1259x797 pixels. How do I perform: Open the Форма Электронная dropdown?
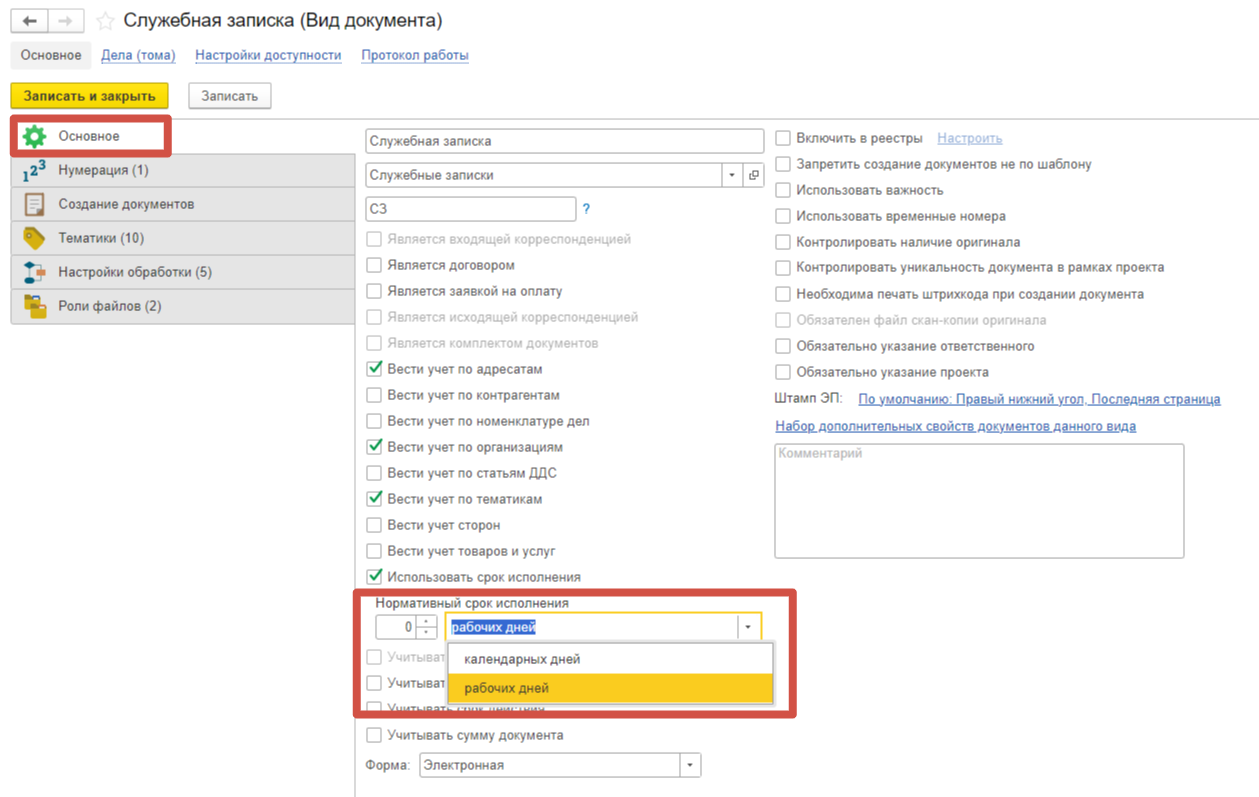click(x=690, y=765)
